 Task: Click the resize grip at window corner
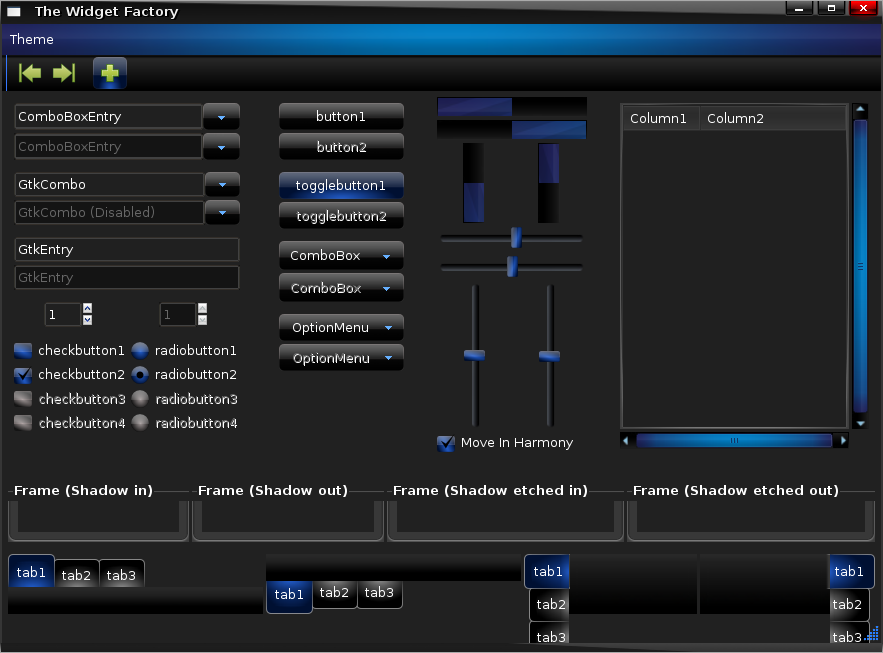tap(872, 634)
